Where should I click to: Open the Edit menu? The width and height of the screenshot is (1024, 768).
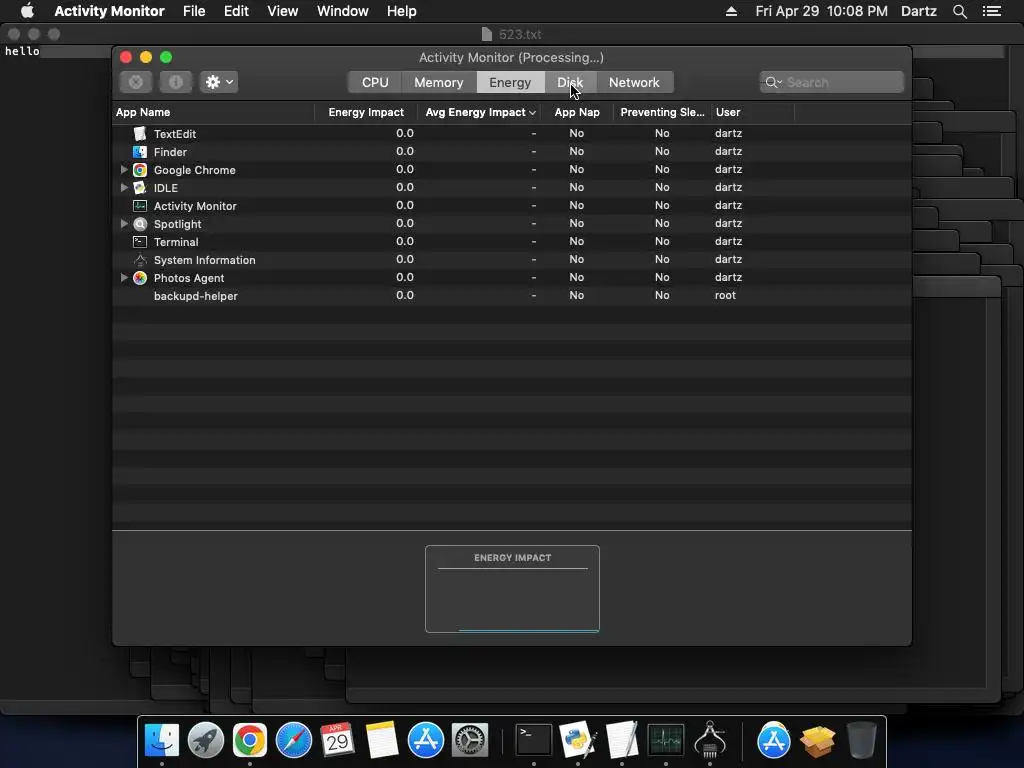[236, 11]
